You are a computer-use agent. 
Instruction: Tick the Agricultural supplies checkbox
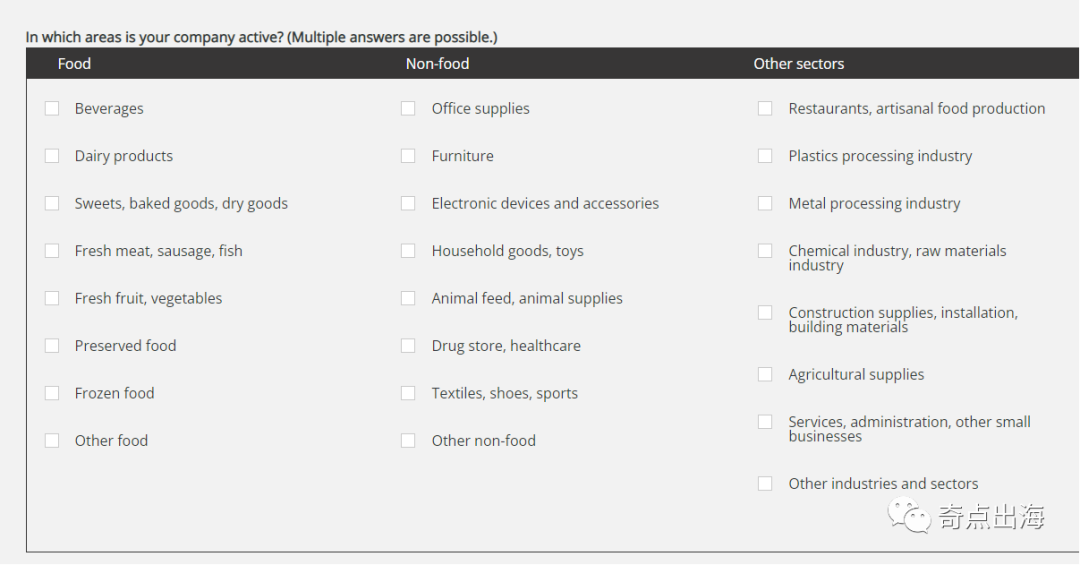[765, 374]
